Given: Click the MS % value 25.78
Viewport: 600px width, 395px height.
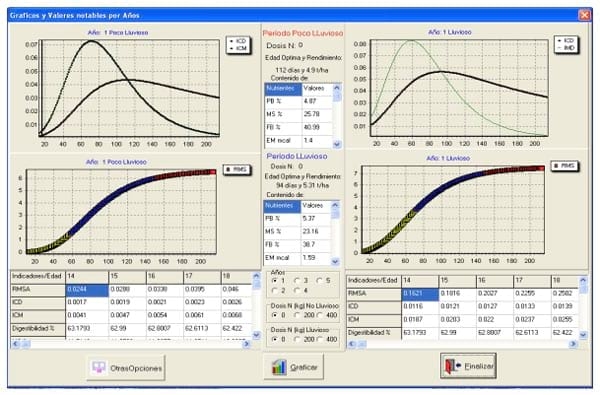Looking at the screenshot, I should click(317, 114).
